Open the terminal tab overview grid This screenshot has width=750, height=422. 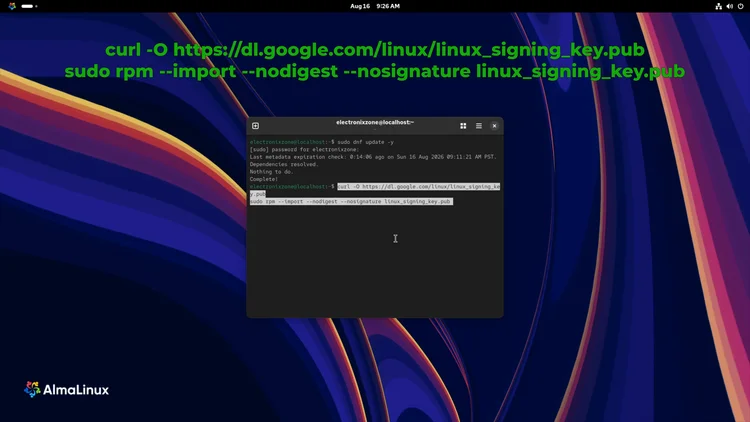pos(463,126)
